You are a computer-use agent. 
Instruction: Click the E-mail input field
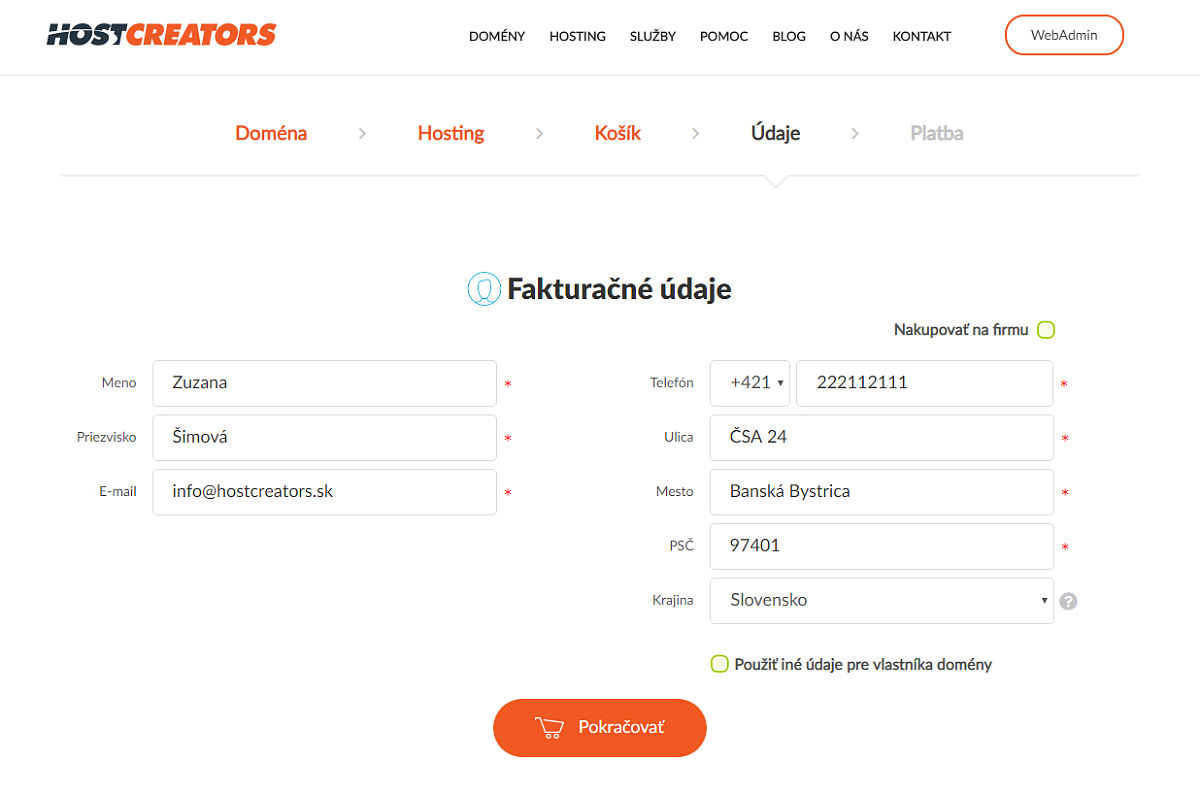325,492
